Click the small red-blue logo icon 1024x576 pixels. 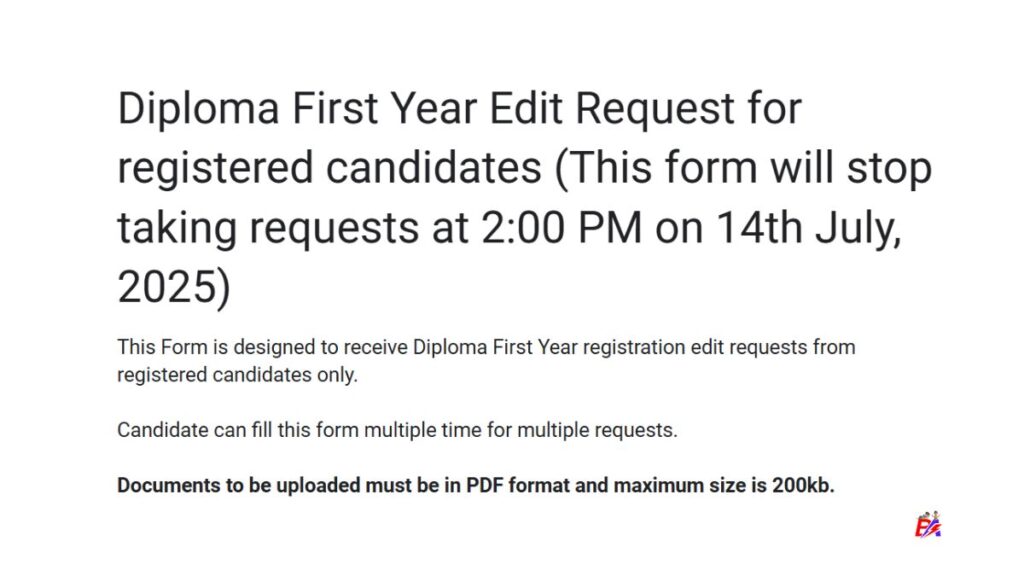click(x=929, y=525)
